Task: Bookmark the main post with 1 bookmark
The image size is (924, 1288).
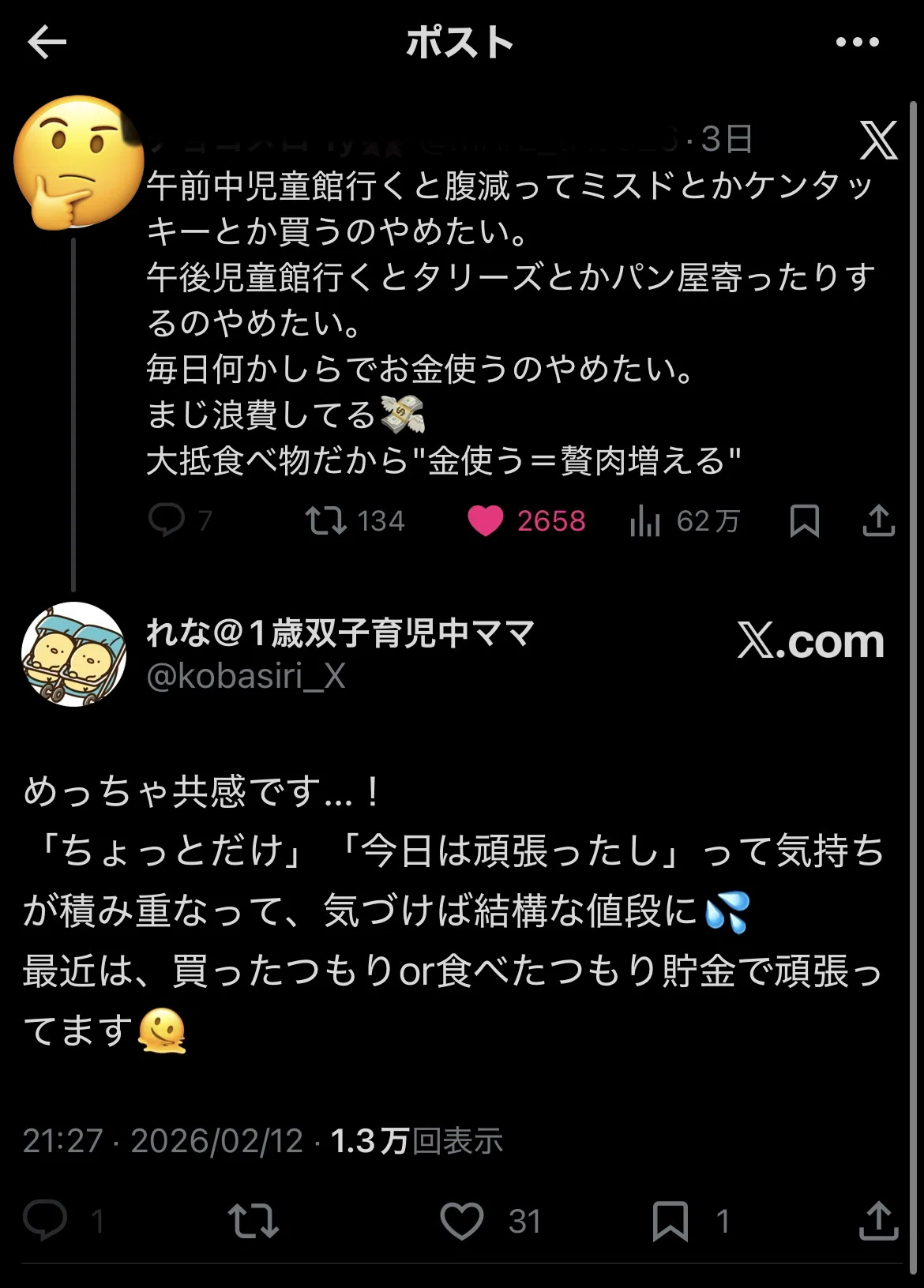Action: 670,1220
